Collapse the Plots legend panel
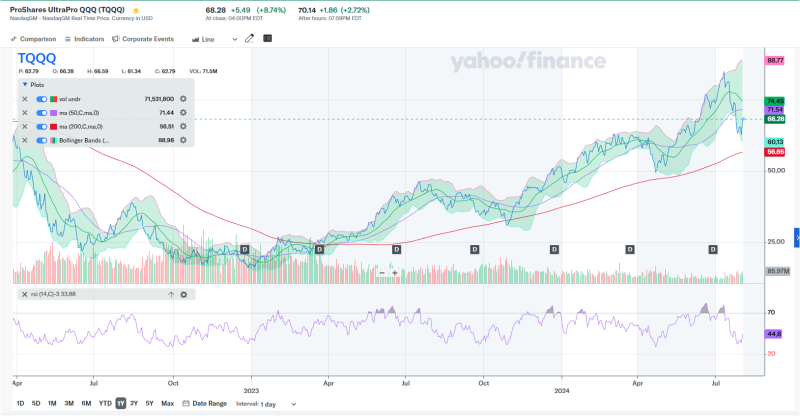The height and width of the screenshot is (416, 800). tap(23, 85)
